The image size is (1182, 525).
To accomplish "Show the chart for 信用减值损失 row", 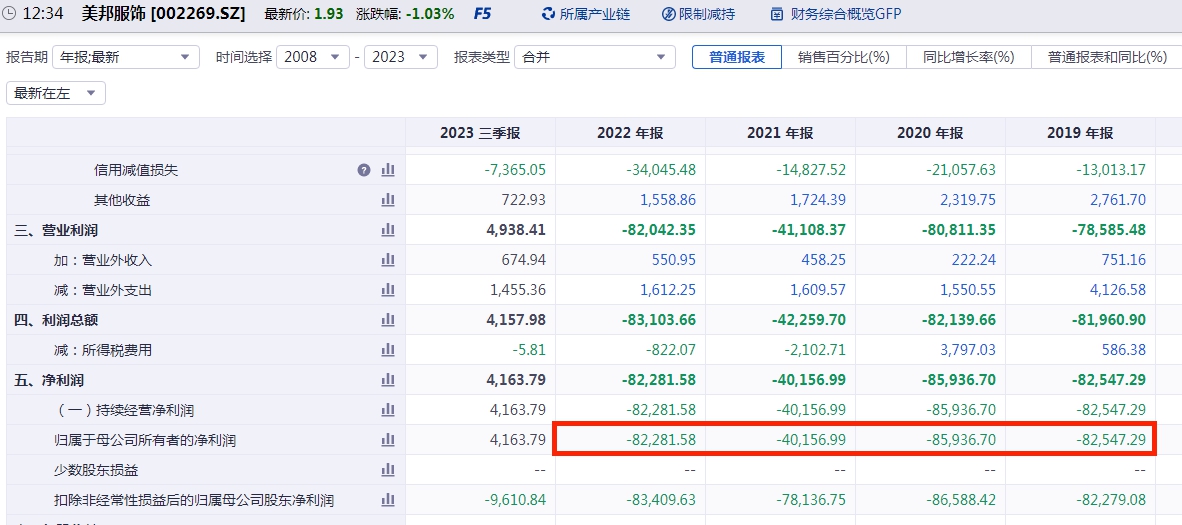I will pos(388,170).
